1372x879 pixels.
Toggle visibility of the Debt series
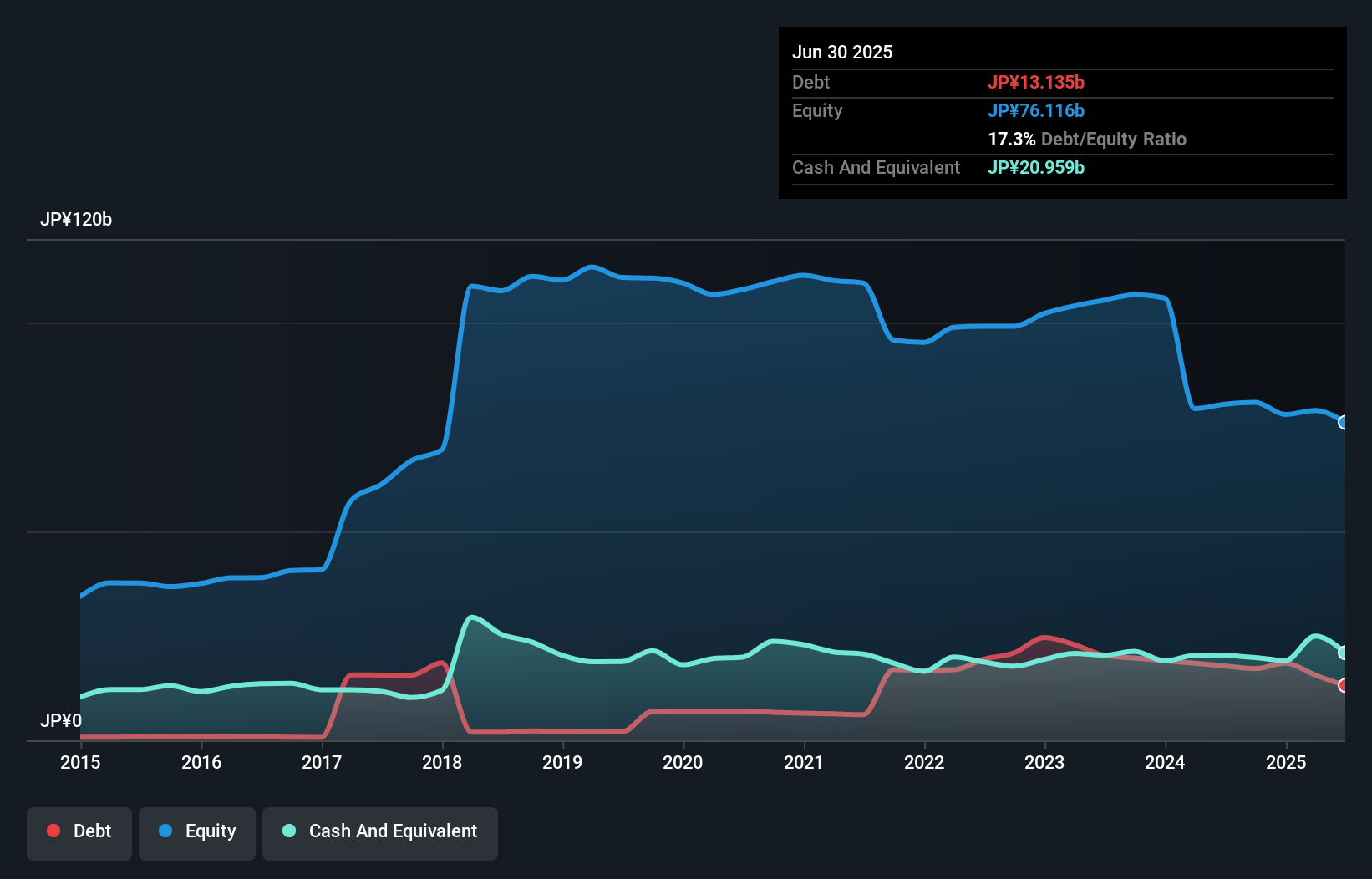[x=79, y=832]
